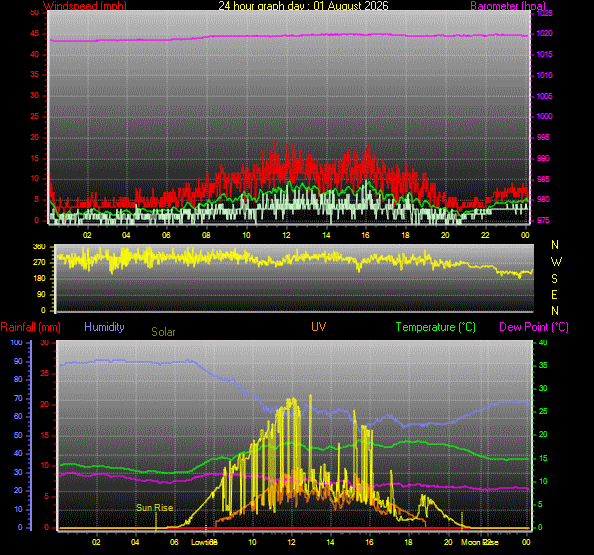Screen dimensions: 594x555
Task: Click the bottom compass letter "N"
Action: pyautogui.click(x=555, y=311)
